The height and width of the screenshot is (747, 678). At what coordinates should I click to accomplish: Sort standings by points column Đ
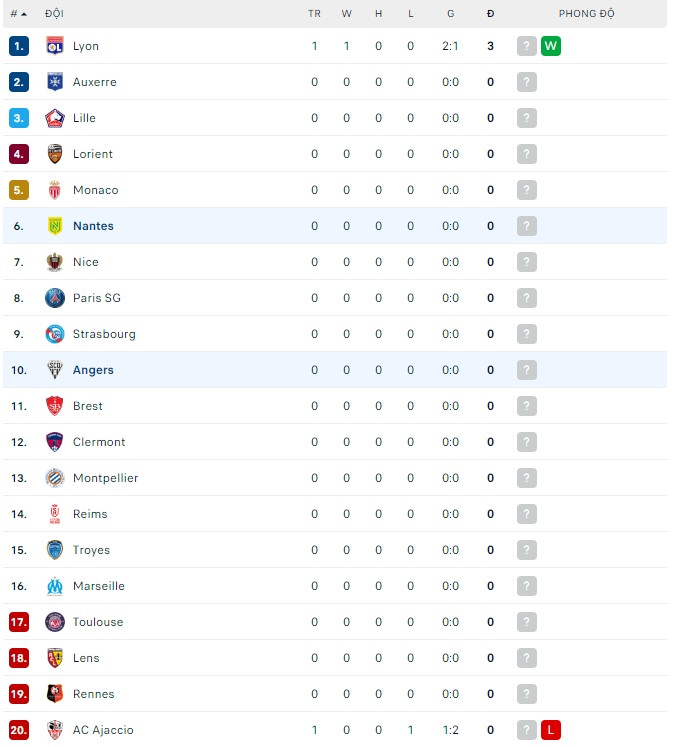coord(490,14)
